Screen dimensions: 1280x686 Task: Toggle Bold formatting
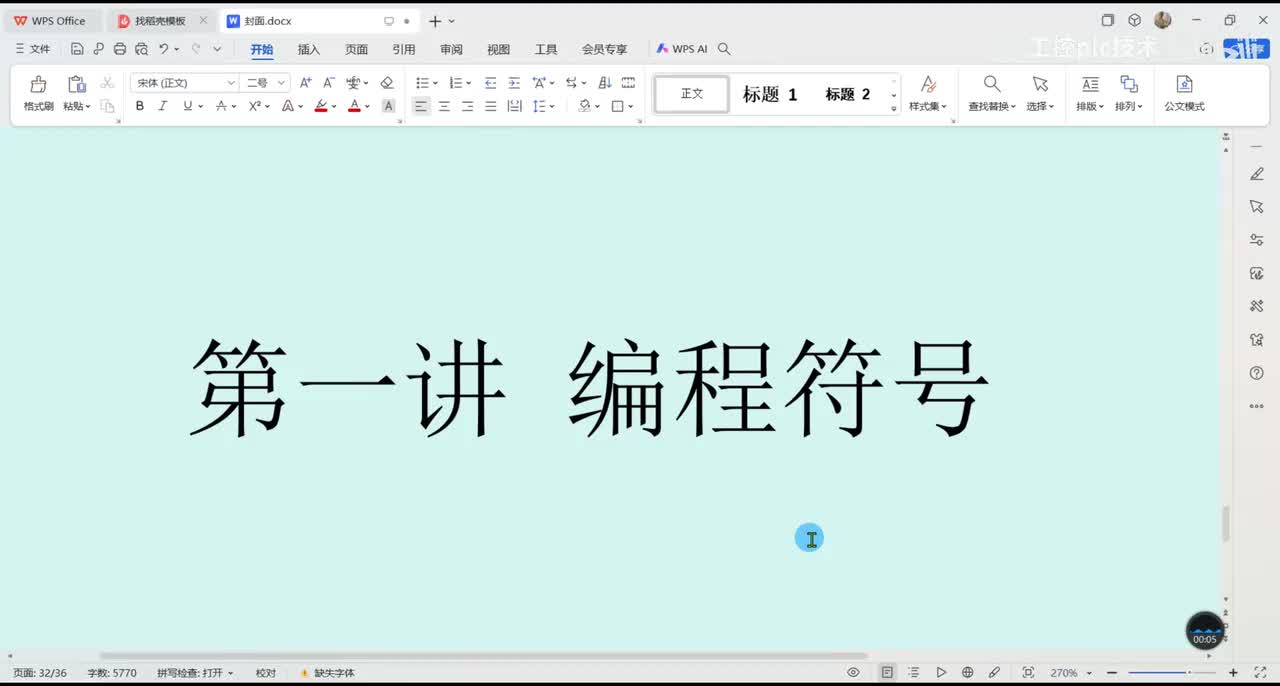tap(140, 106)
